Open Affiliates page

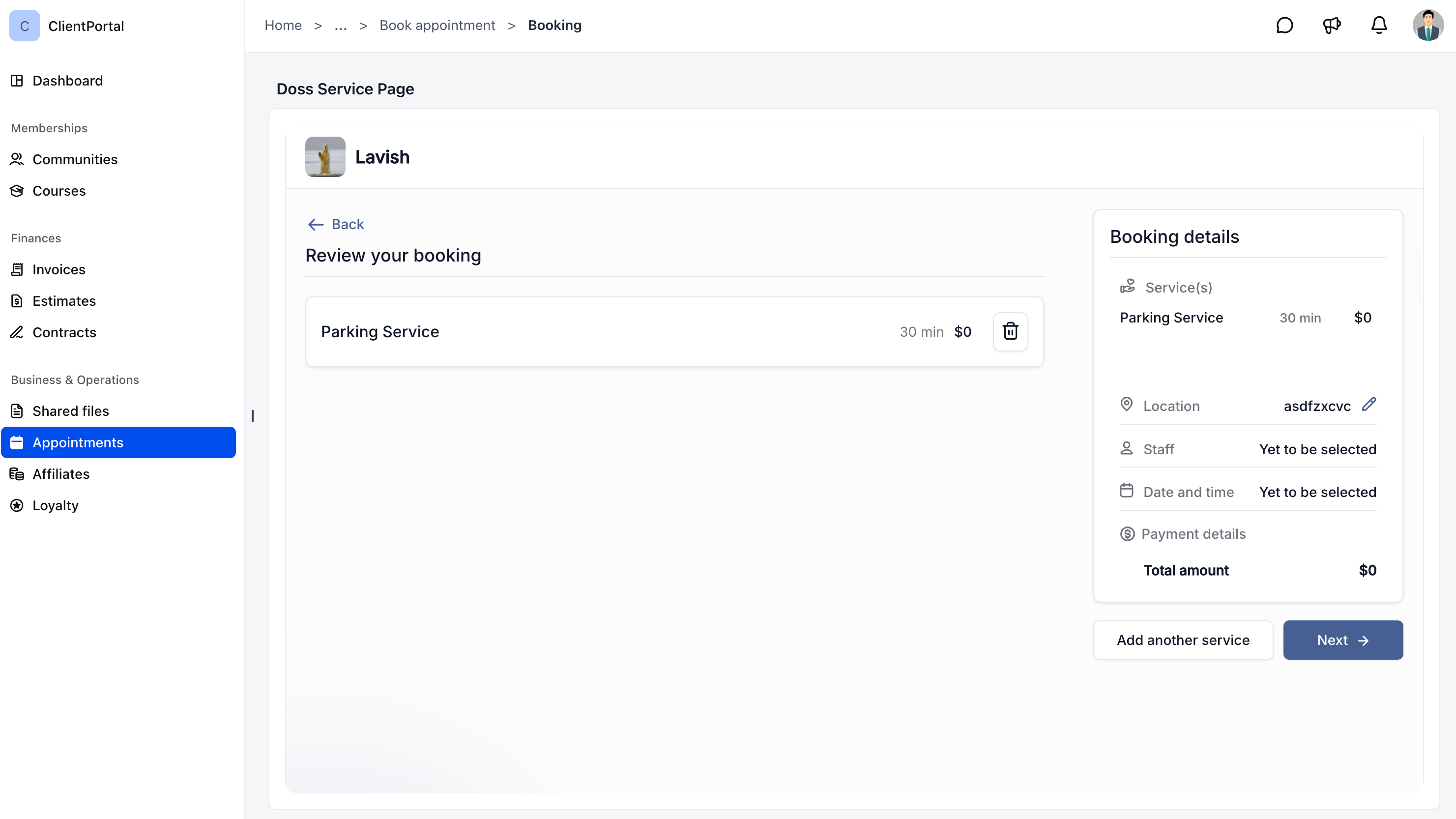click(x=118, y=474)
